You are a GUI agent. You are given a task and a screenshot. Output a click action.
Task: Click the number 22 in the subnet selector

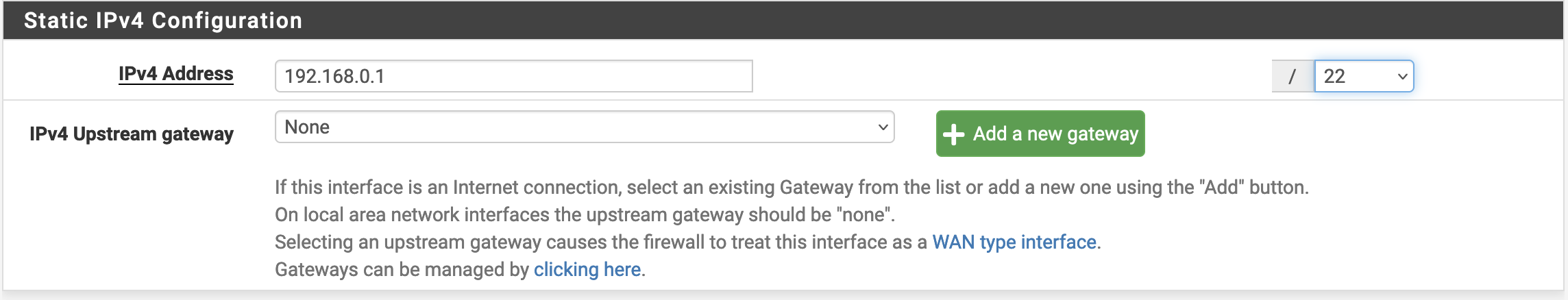1334,76
